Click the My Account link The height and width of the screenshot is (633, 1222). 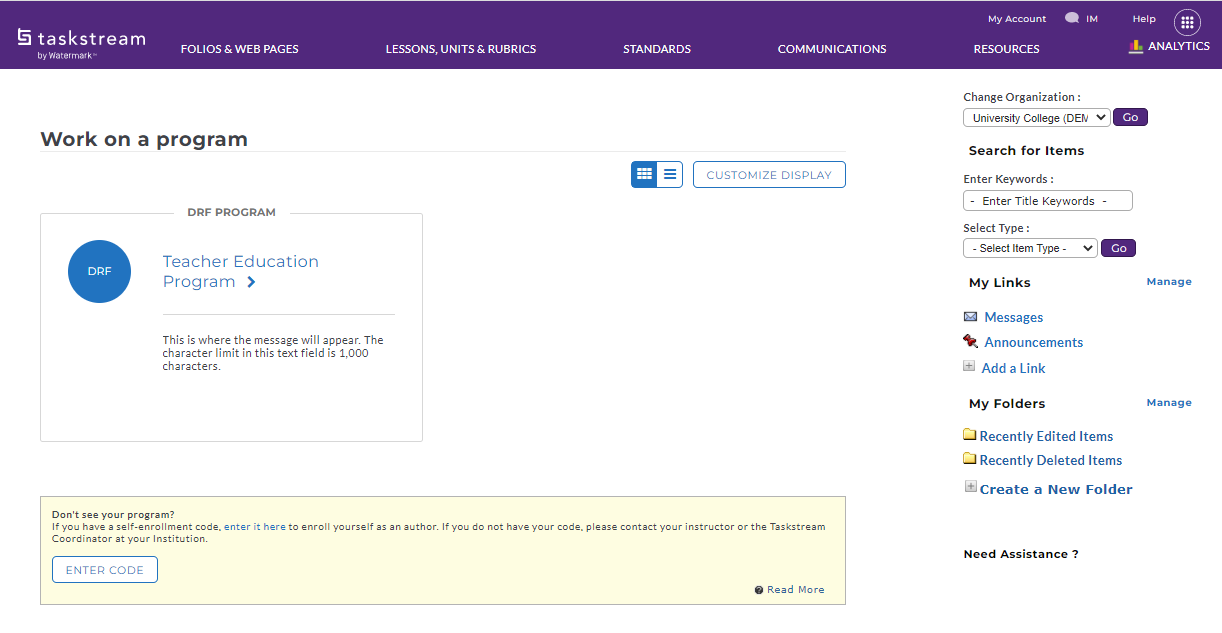point(1017,19)
